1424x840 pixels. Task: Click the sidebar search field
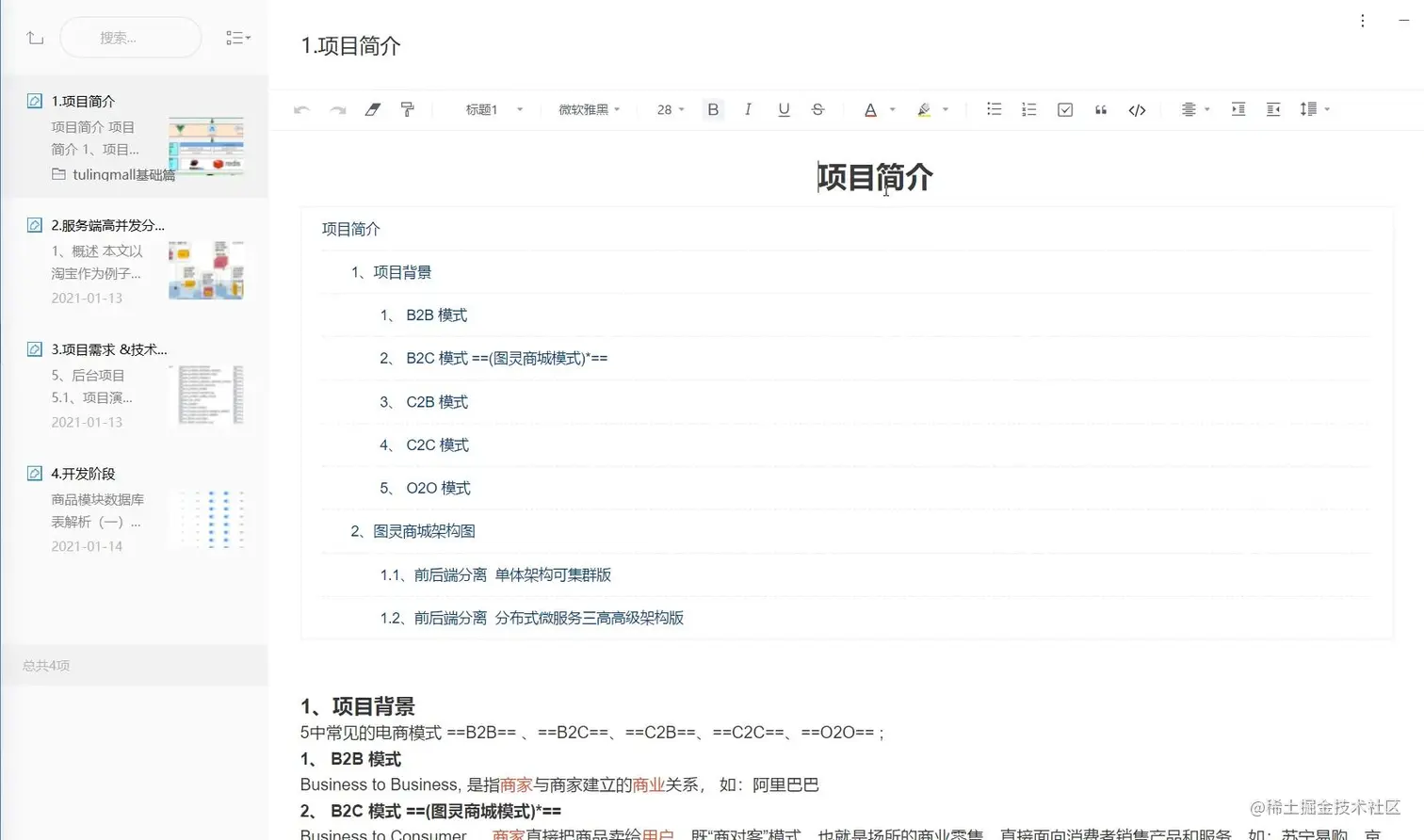click(x=131, y=38)
